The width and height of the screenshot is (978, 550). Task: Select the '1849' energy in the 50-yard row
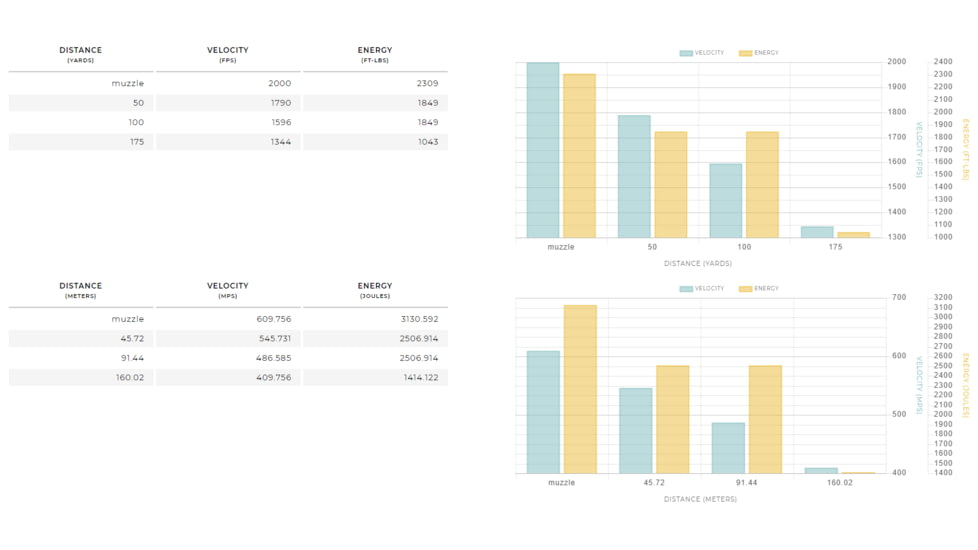[x=428, y=103]
